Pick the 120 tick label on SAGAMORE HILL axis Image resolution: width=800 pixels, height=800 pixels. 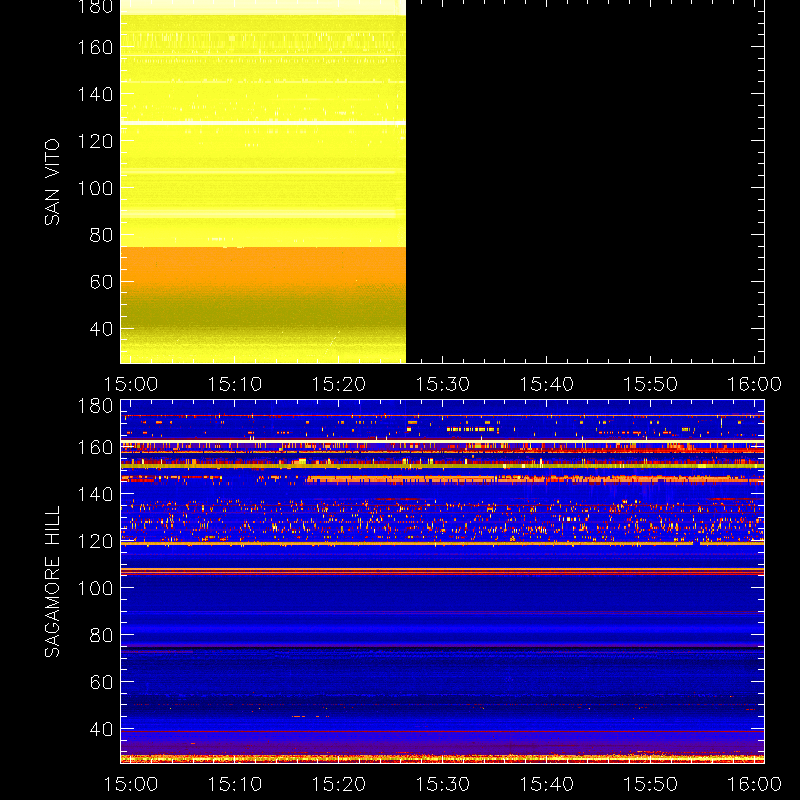coord(95,541)
